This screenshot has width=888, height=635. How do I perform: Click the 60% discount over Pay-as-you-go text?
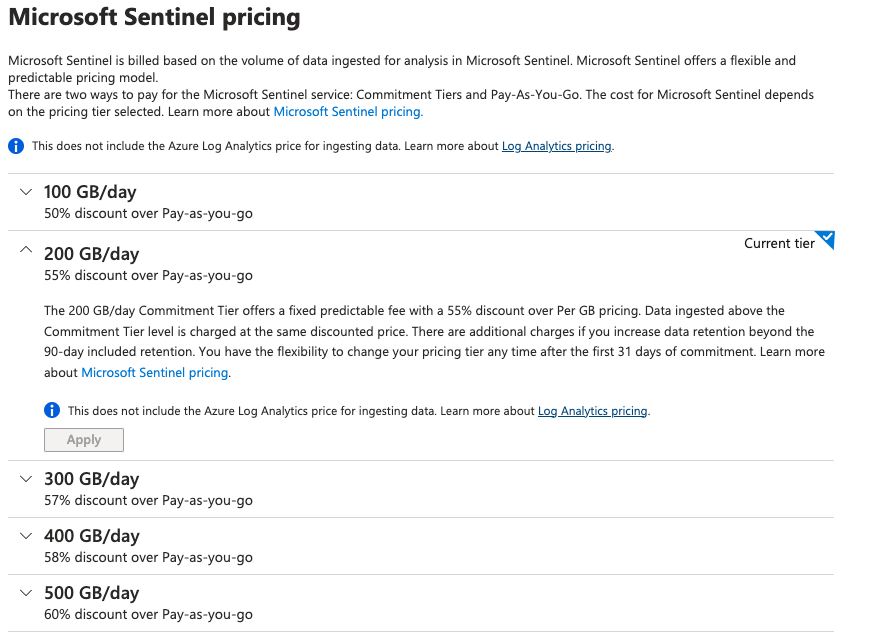[x=148, y=615]
